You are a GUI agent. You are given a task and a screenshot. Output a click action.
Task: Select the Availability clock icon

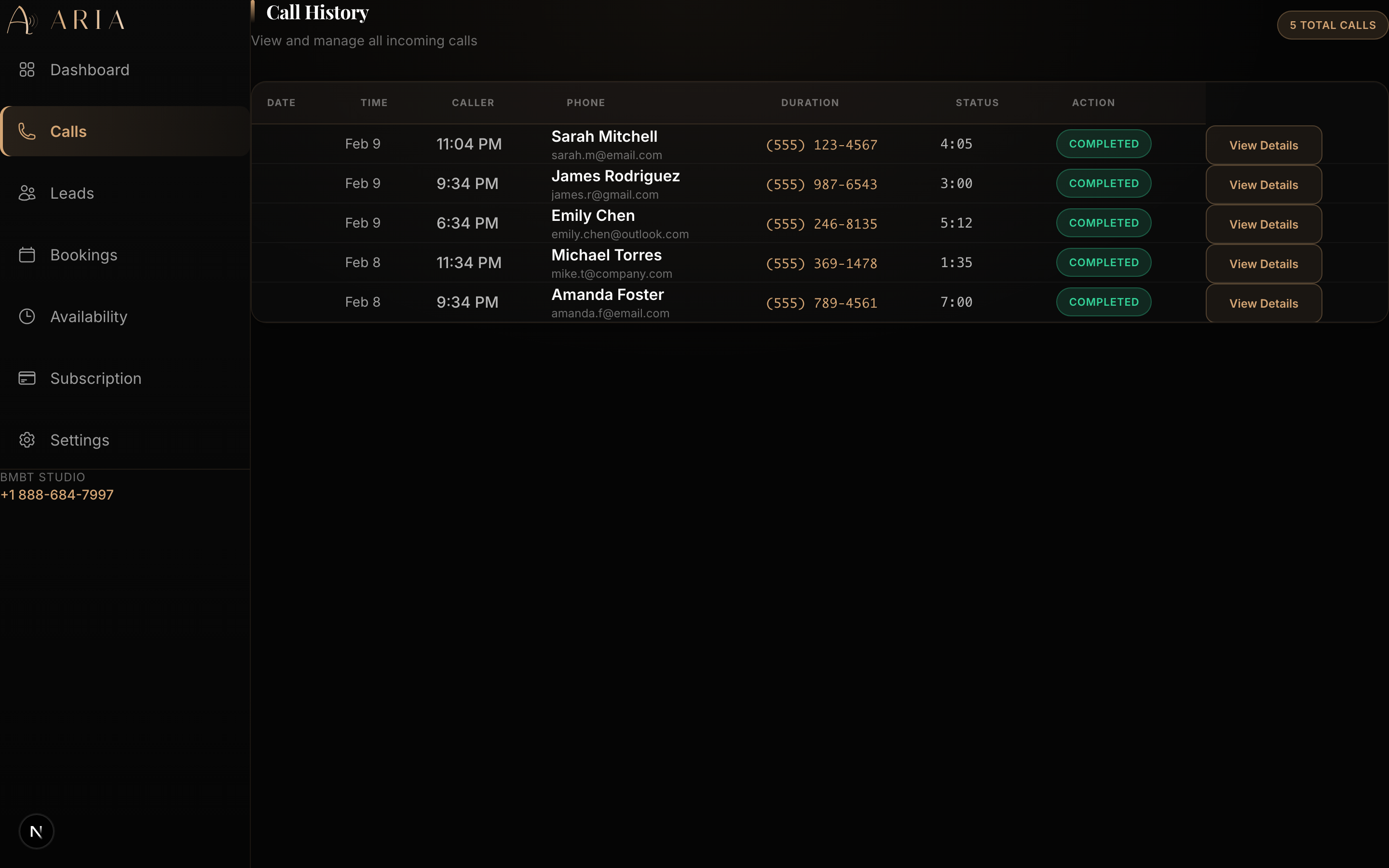click(27, 316)
